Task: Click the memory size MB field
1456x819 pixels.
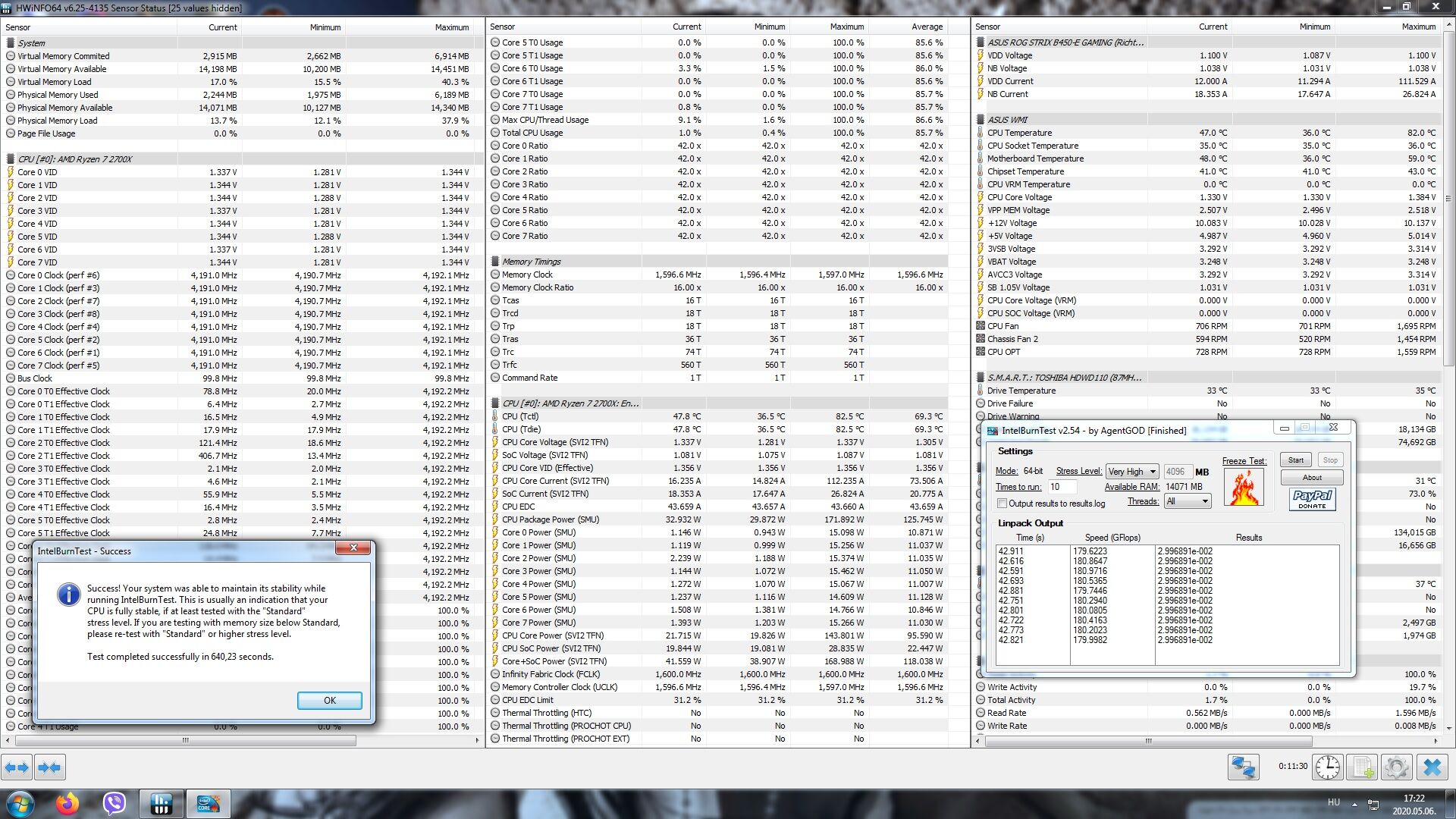Action: click(x=1177, y=472)
